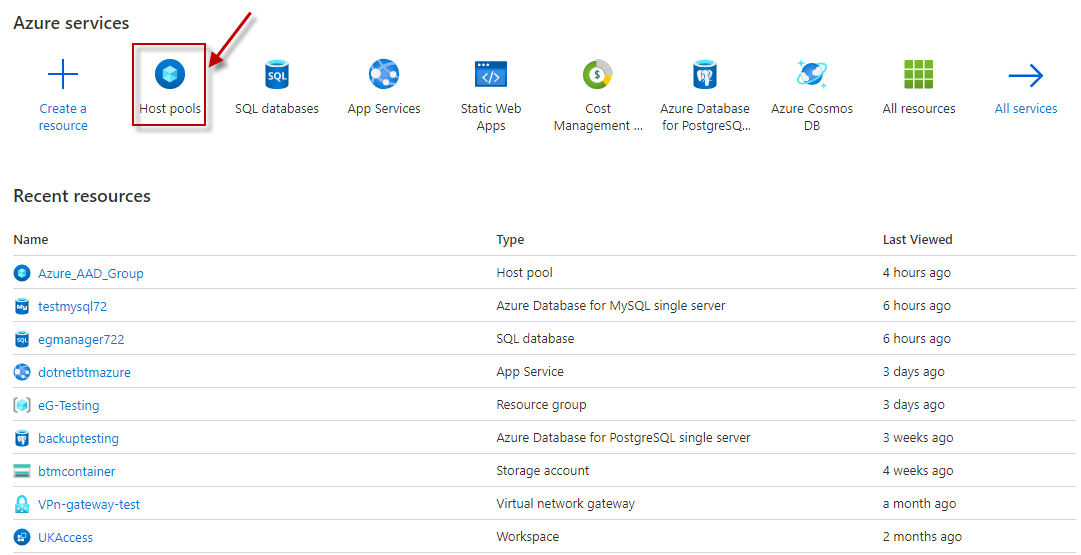
Task: Click the '4 weeks ago' last viewed cell
Action: (918, 471)
